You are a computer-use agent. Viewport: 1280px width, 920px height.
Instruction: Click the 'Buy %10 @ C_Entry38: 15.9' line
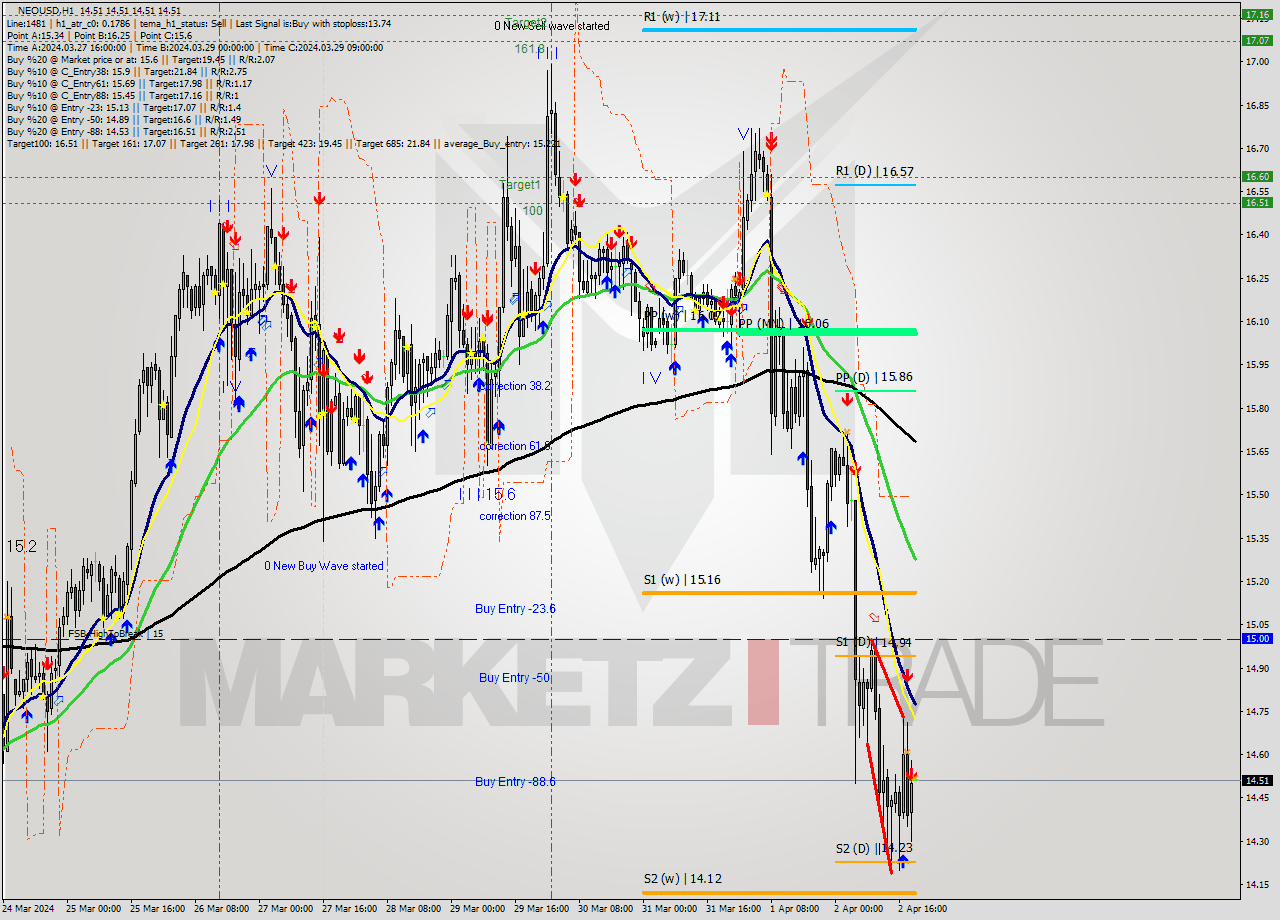127,71
